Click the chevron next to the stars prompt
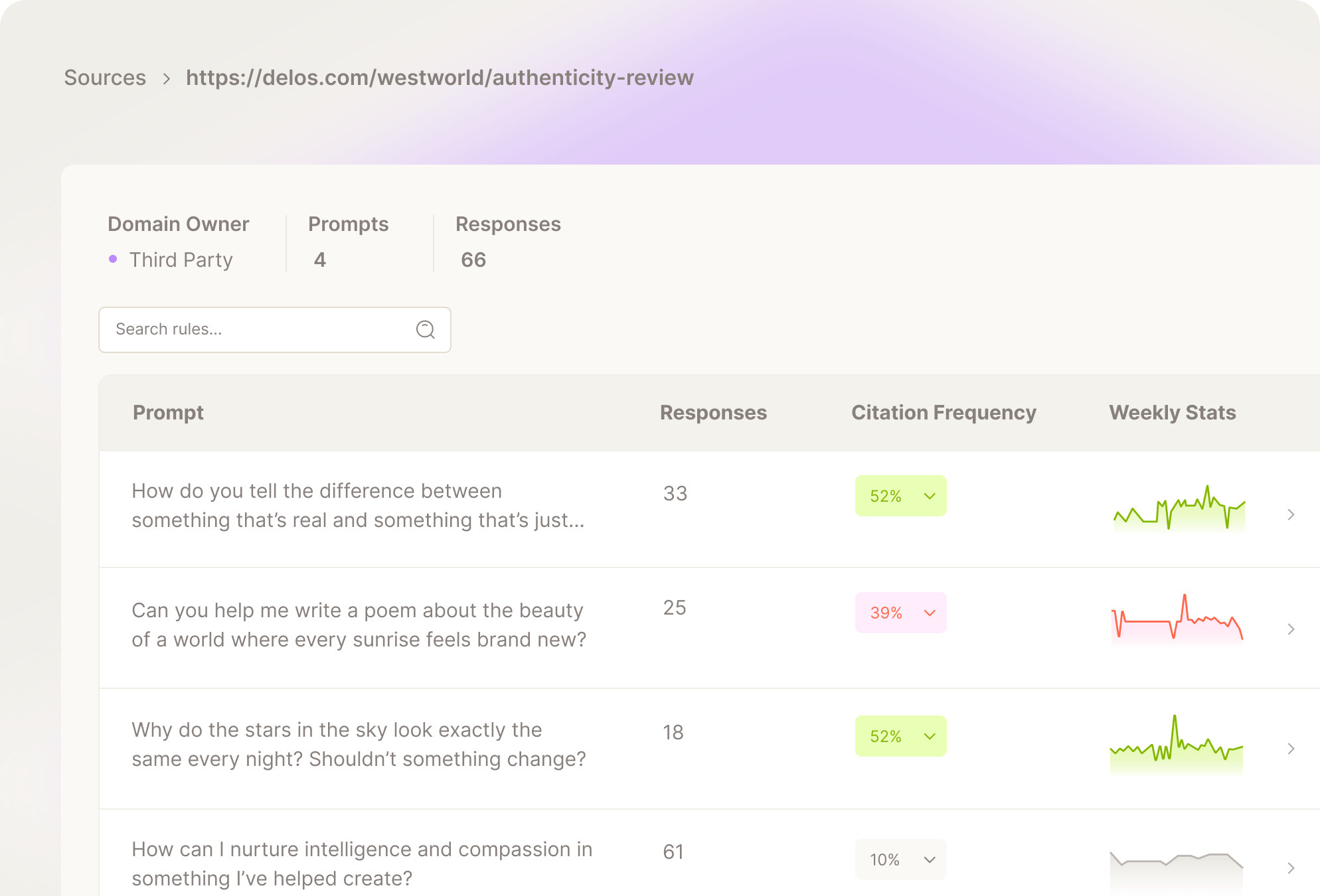 pyautogui.click(x=1291, y=749)
